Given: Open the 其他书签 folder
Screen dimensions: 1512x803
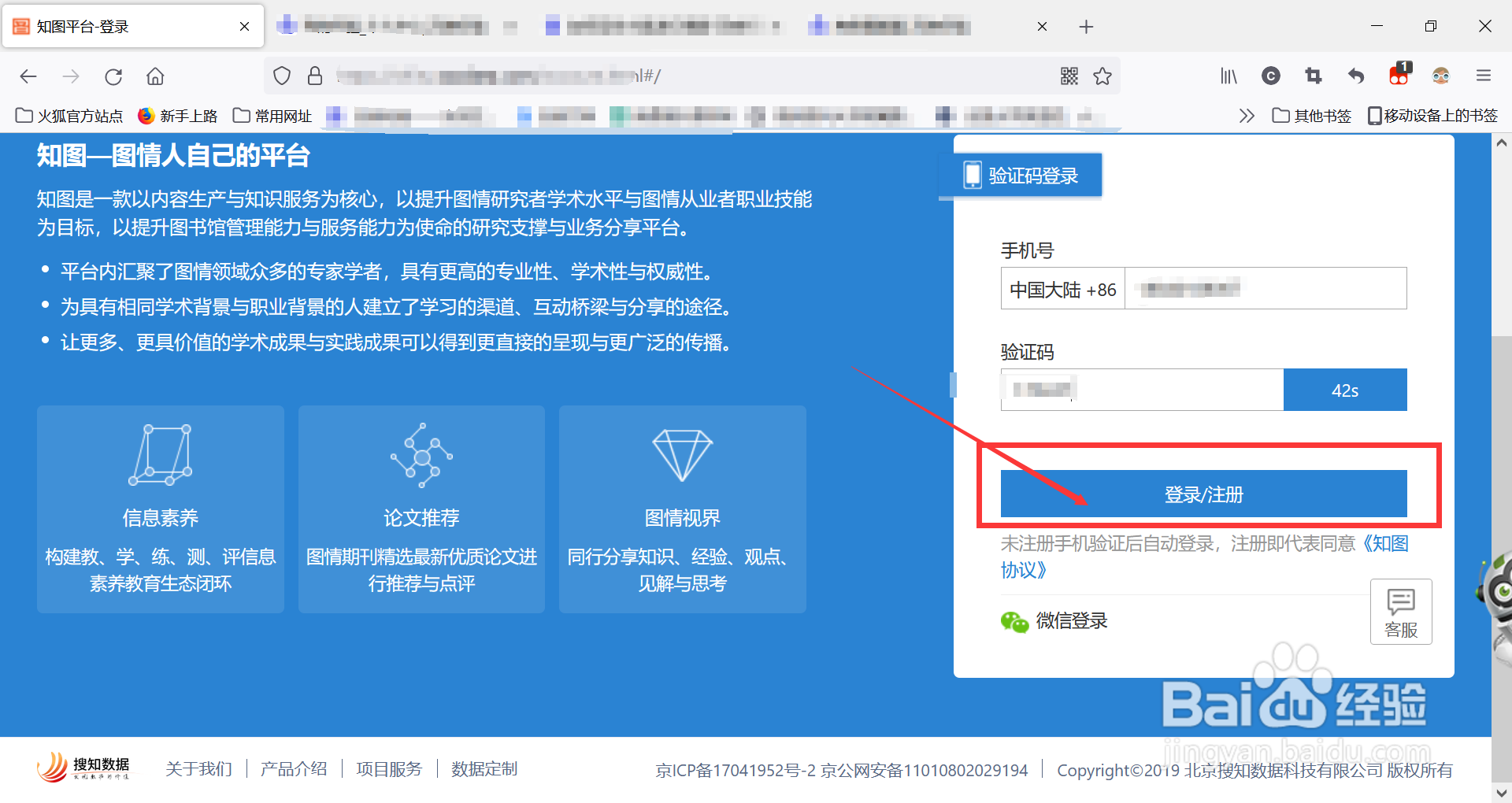Looking at the screenshot, I should coord(1311,116).
